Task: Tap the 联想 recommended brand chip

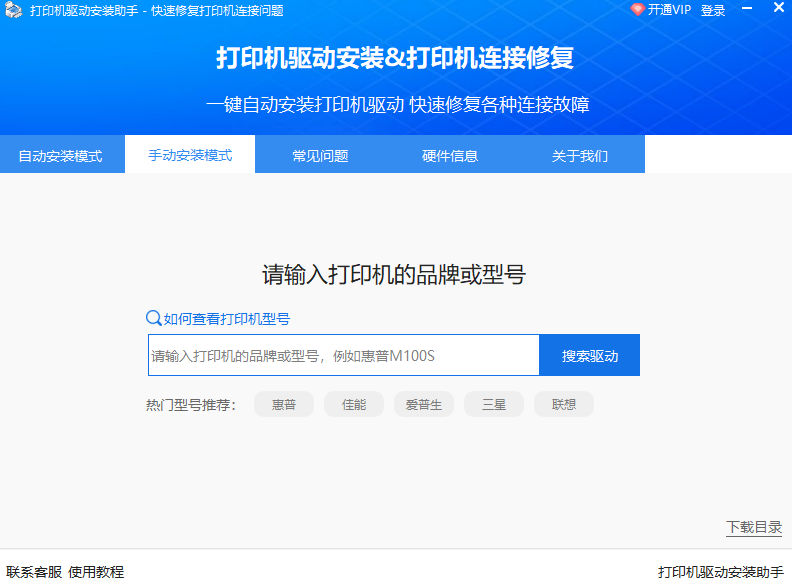Action: click(x=564, y=405)
